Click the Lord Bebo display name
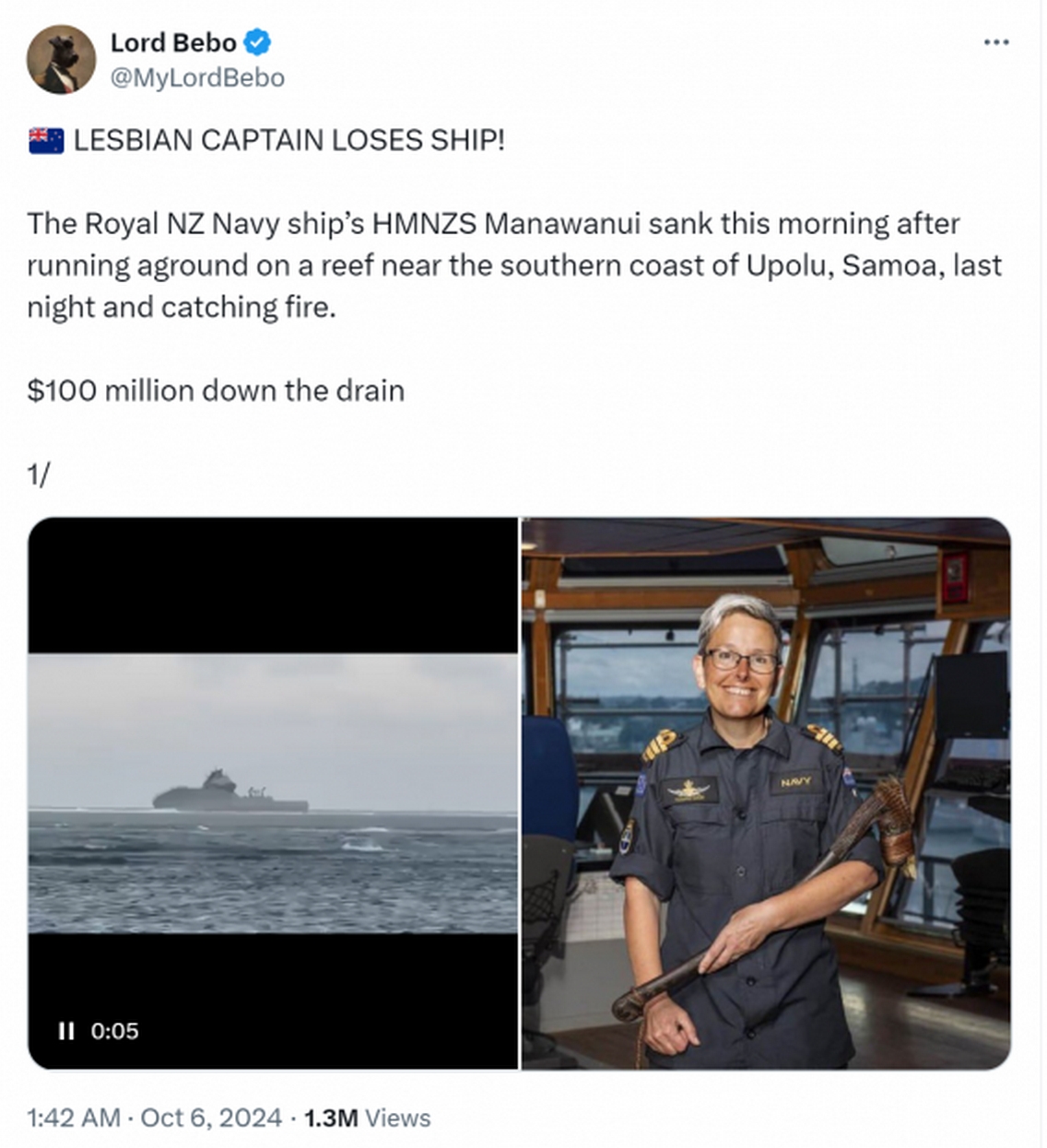Viewport: 1047px width, 1148px height. pos(173,42)
